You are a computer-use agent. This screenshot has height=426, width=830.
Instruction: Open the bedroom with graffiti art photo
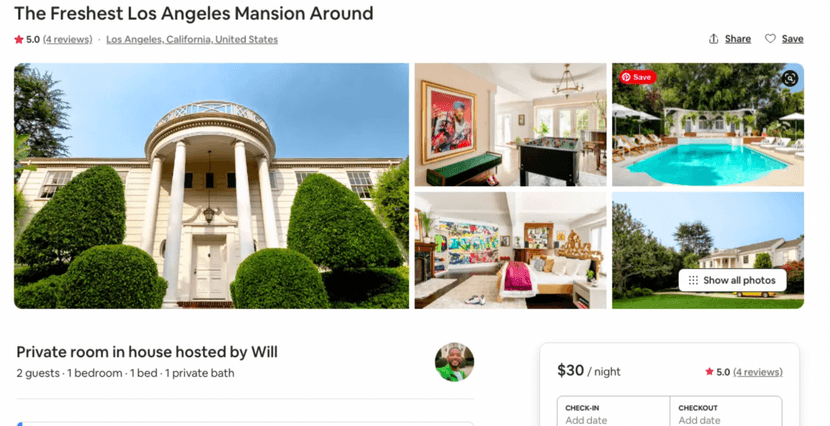tap(510, 250)
